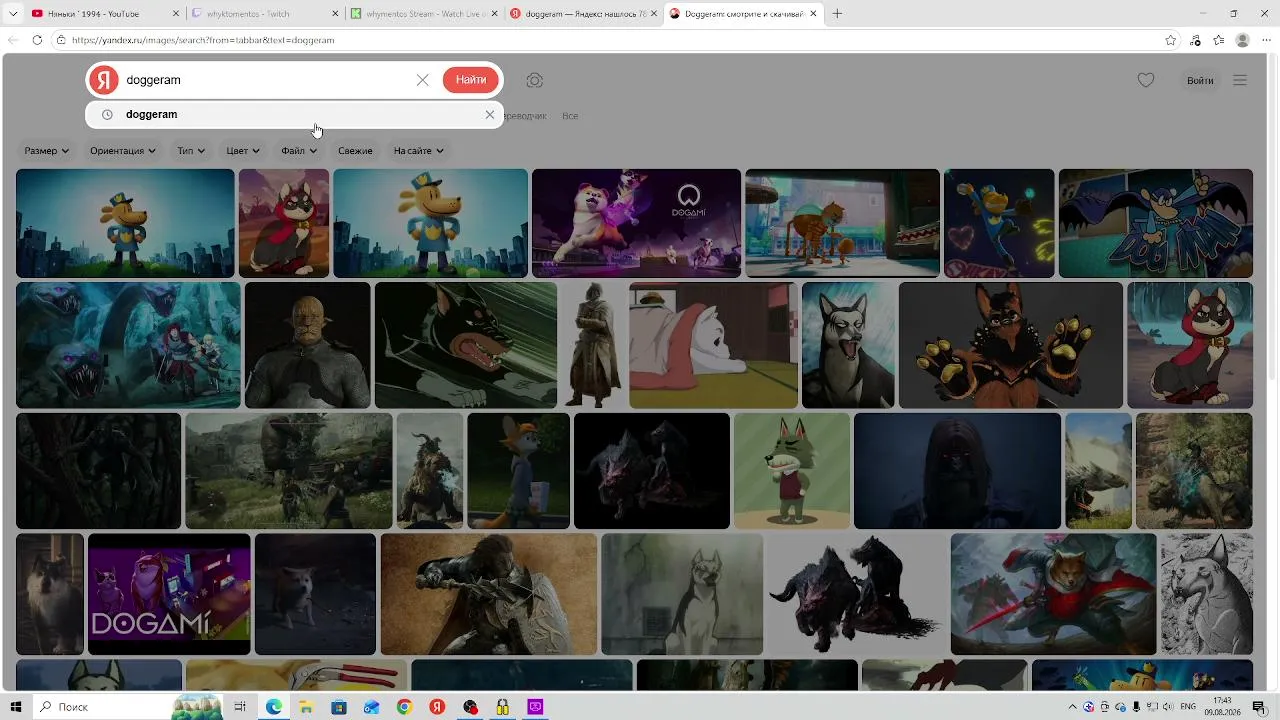Open the large DOGAMI logo image
Image resolution: width=1280 pixels, height=720 pixels.
(169, 594)
